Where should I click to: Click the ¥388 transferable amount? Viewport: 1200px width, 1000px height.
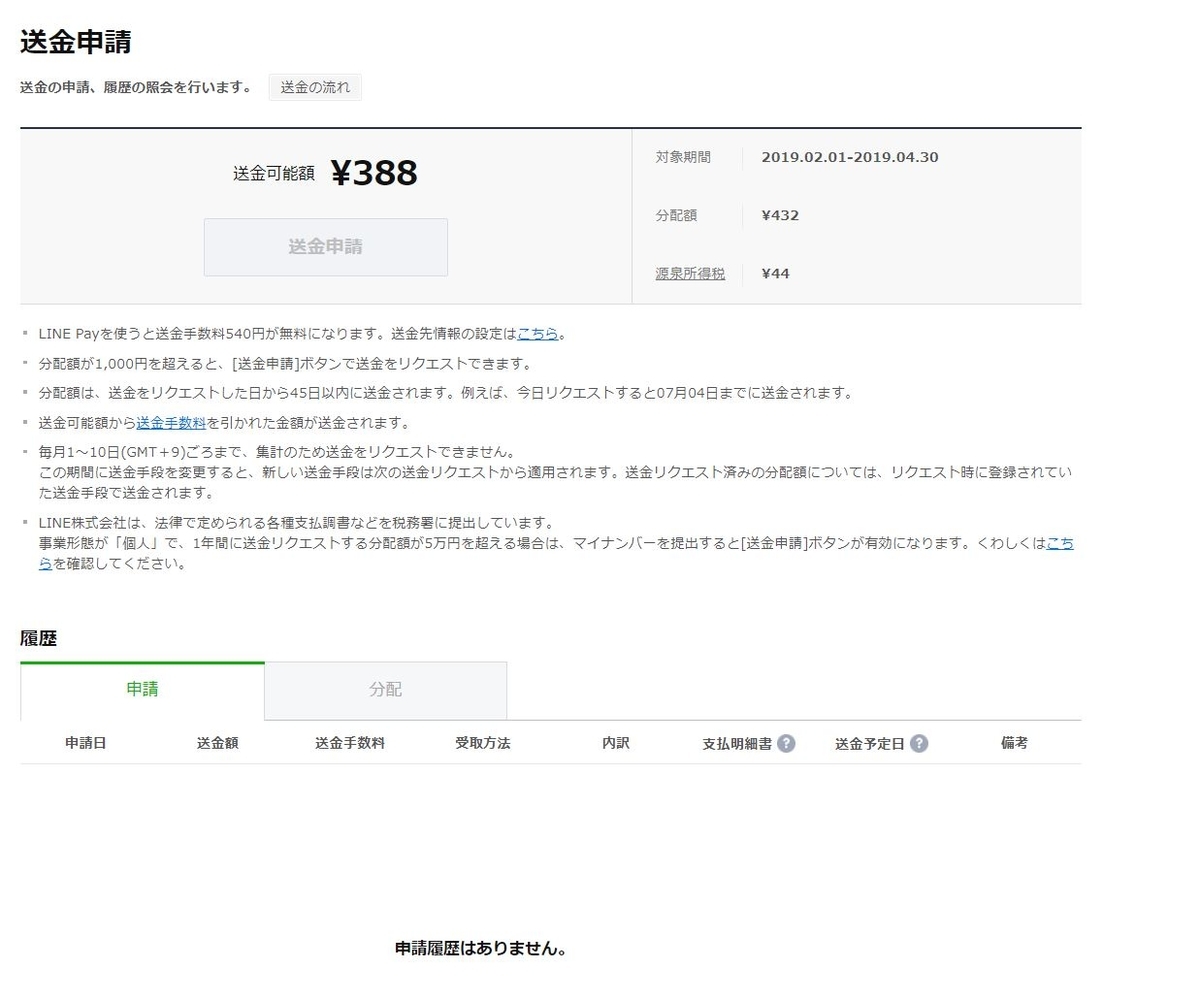(374, 173)
